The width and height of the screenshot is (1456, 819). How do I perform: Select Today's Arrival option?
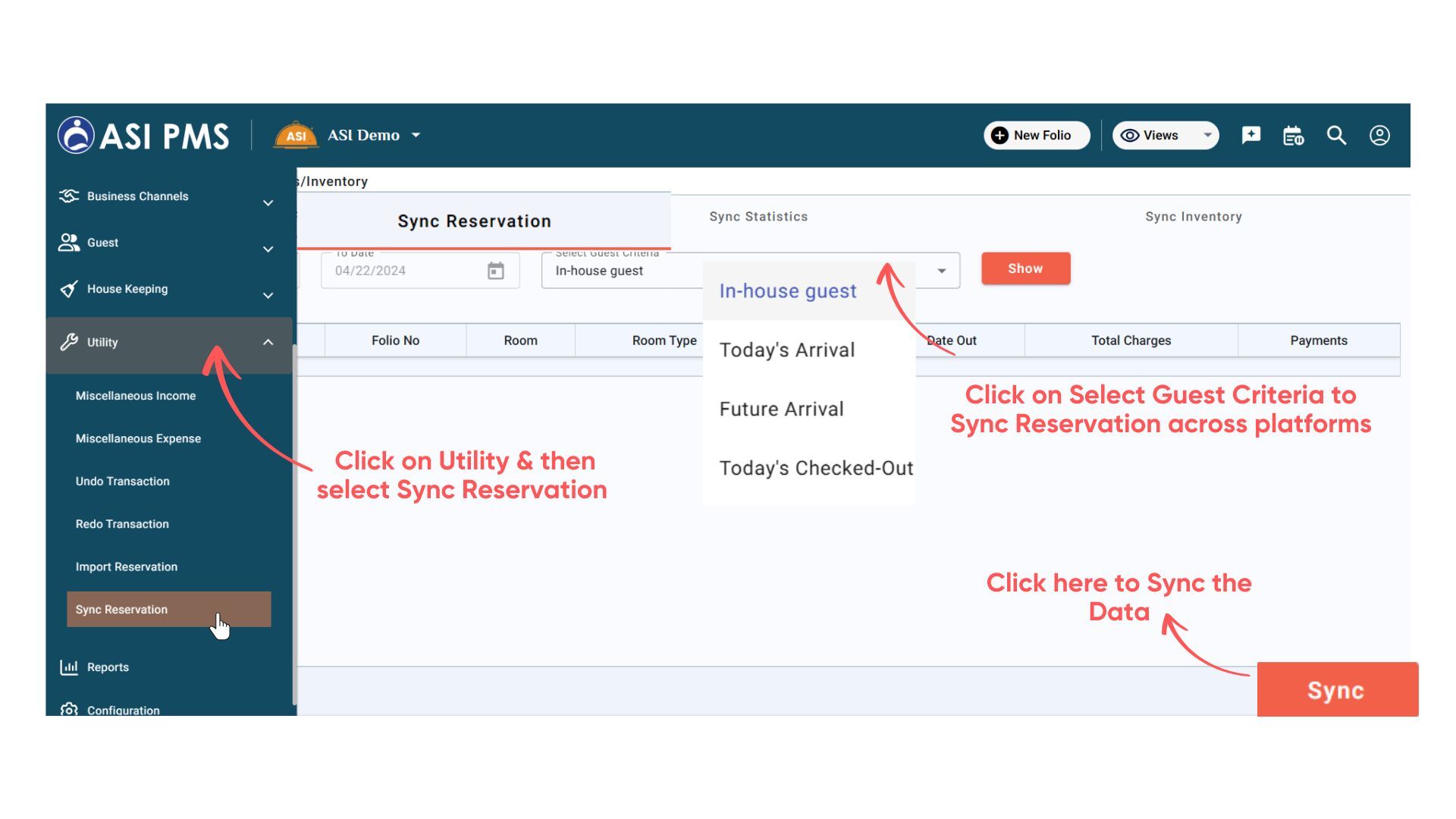pyautogui.click(x=786, y=350)
